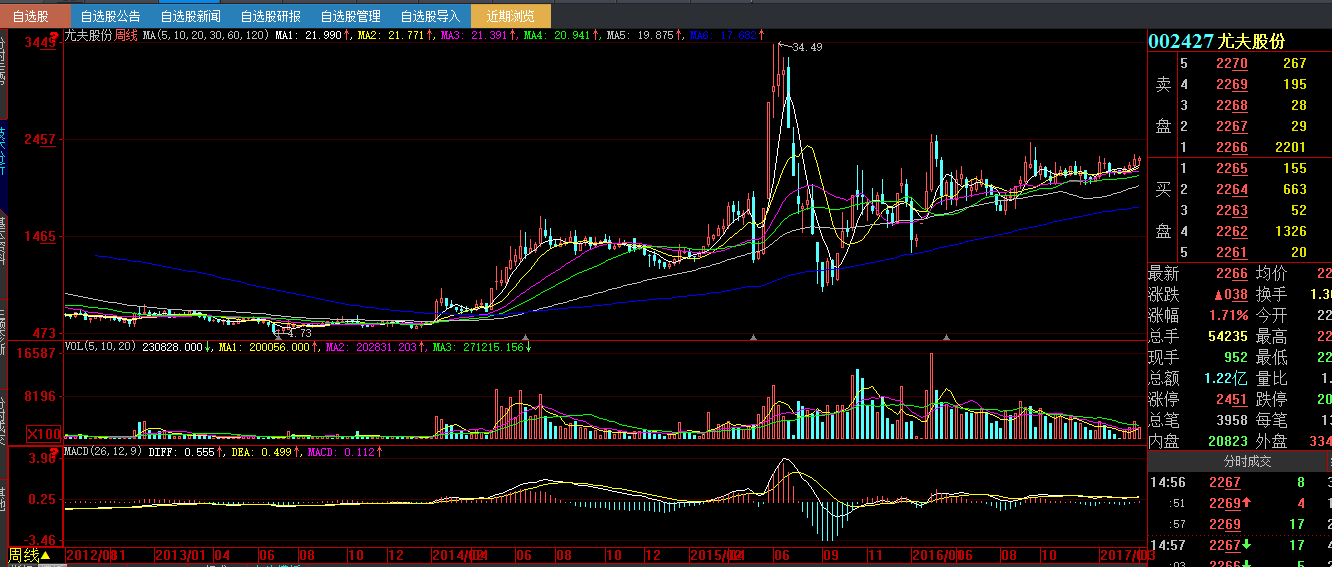Image resolution: width=1332 pixels, height=567 pixels.
Task: Open MA(5,10,20,30,60,120) indicator settings
Action: tap(205, 35)
